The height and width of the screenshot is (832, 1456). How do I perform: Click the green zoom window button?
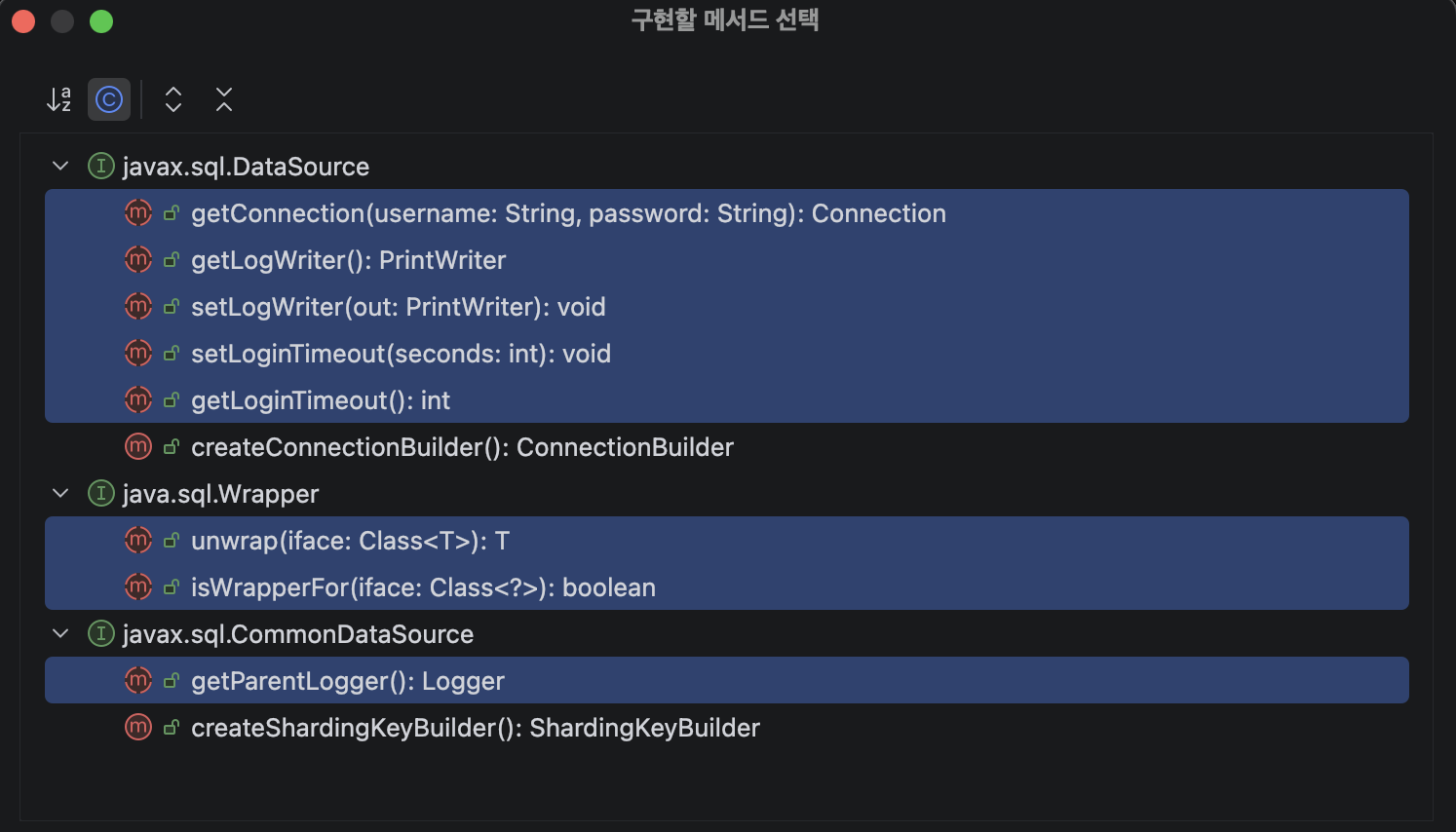point(101,21)
